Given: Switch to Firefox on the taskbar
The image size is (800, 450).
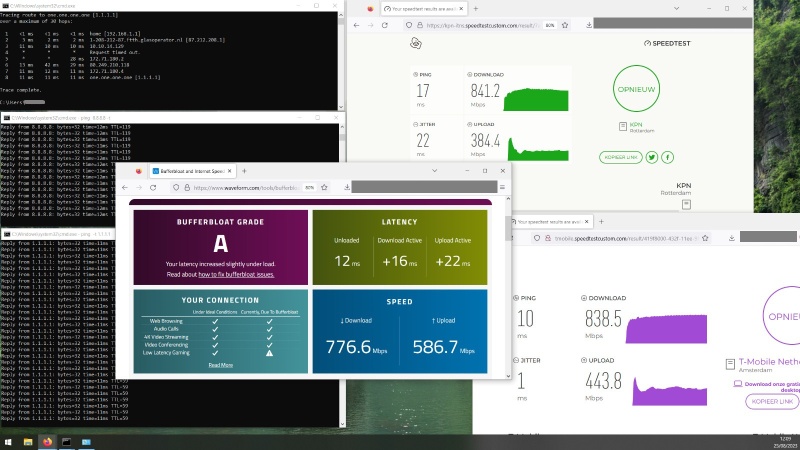Looking at the screenshot, I should [47, 442].
